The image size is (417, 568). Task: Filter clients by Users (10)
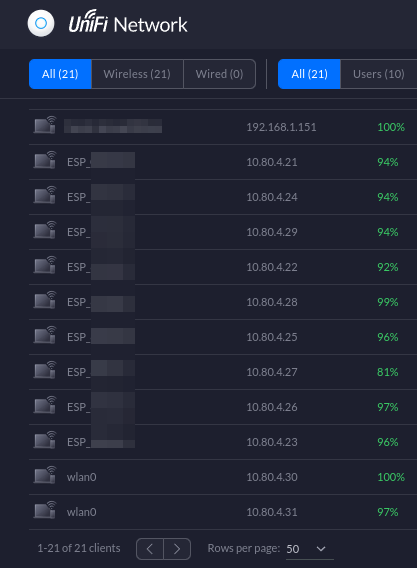pyautogui.click(x=379, y=74)
